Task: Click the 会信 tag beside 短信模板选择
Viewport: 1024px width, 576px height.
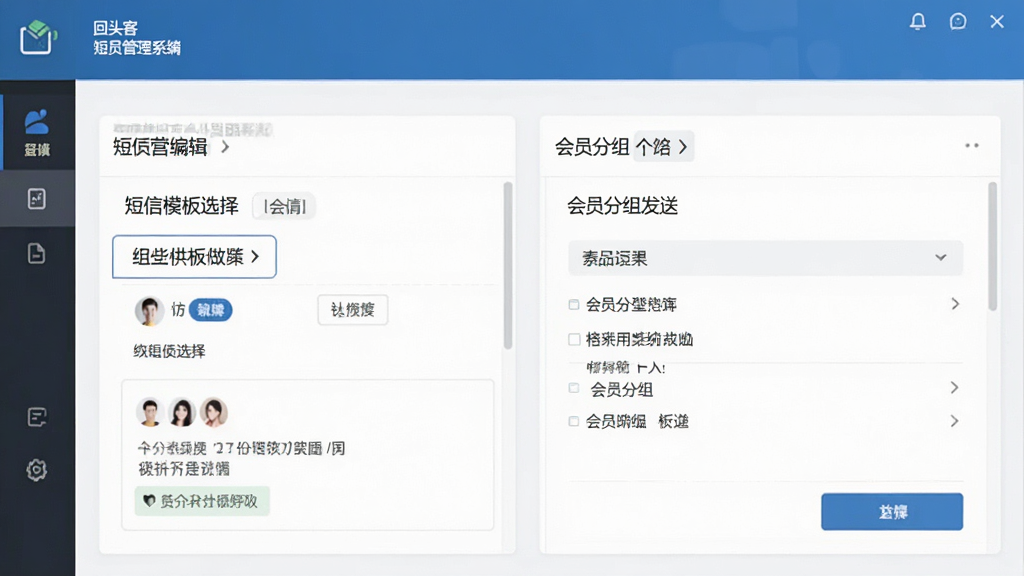Action: click(x=285, y=206)
